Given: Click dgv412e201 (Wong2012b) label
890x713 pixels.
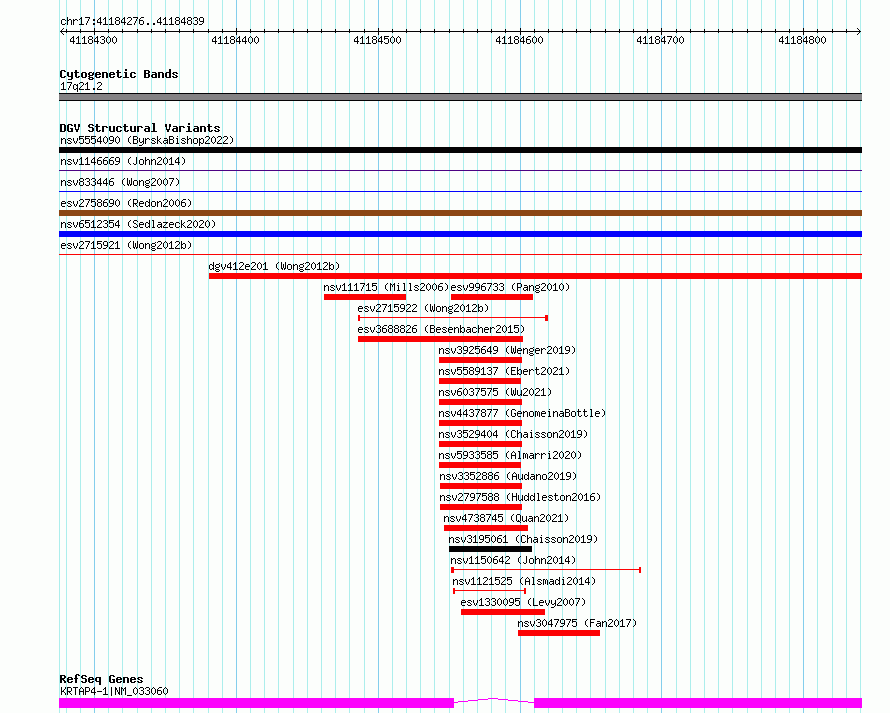Looking at the screenshot, I should (x=274, y=266).
